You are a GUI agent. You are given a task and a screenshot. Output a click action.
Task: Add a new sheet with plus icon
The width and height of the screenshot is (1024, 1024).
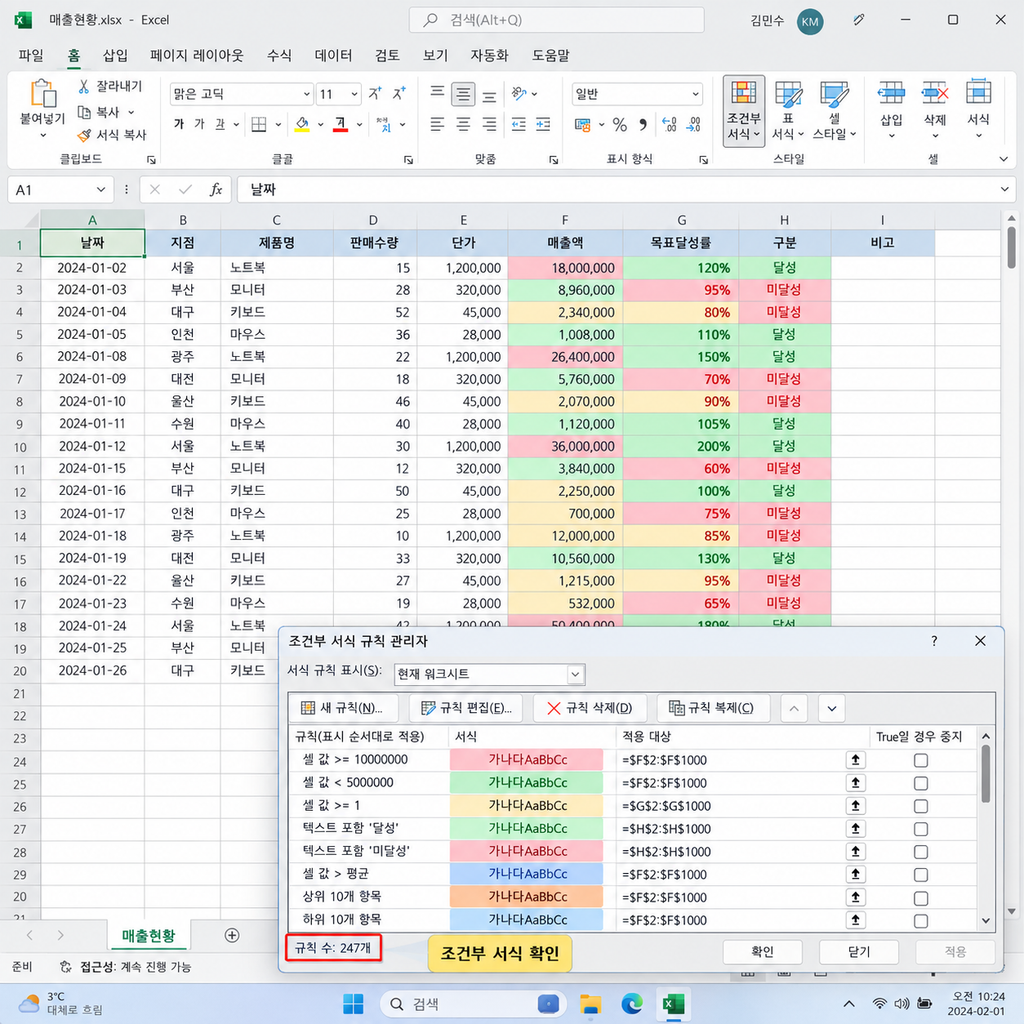(x=232, y=935)
